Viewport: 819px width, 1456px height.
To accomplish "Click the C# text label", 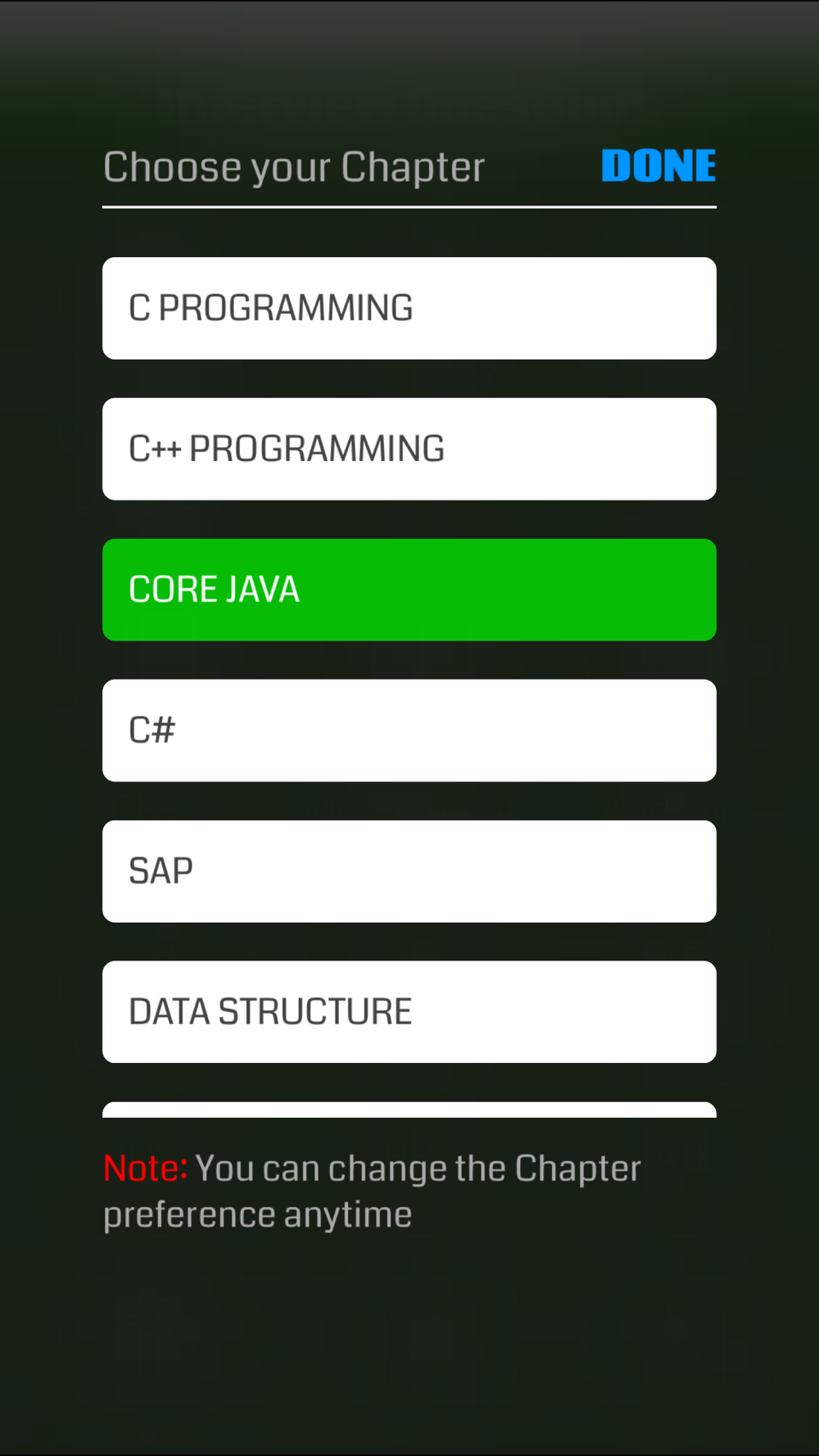I will click(x=152, y=730).
